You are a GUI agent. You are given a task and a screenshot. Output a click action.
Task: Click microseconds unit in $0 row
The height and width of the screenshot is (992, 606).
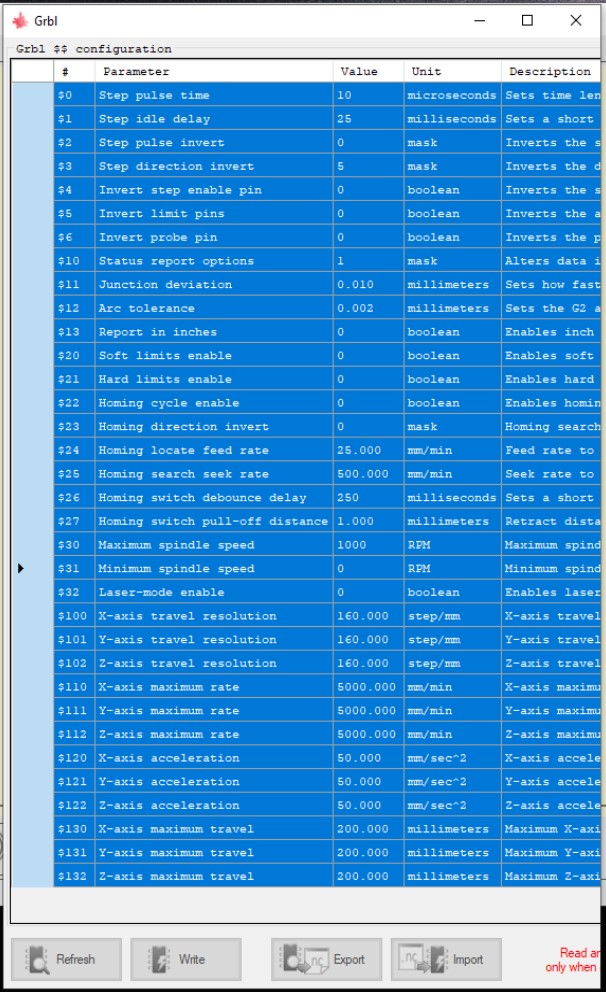pyautogui.click(x=452, y=95)
